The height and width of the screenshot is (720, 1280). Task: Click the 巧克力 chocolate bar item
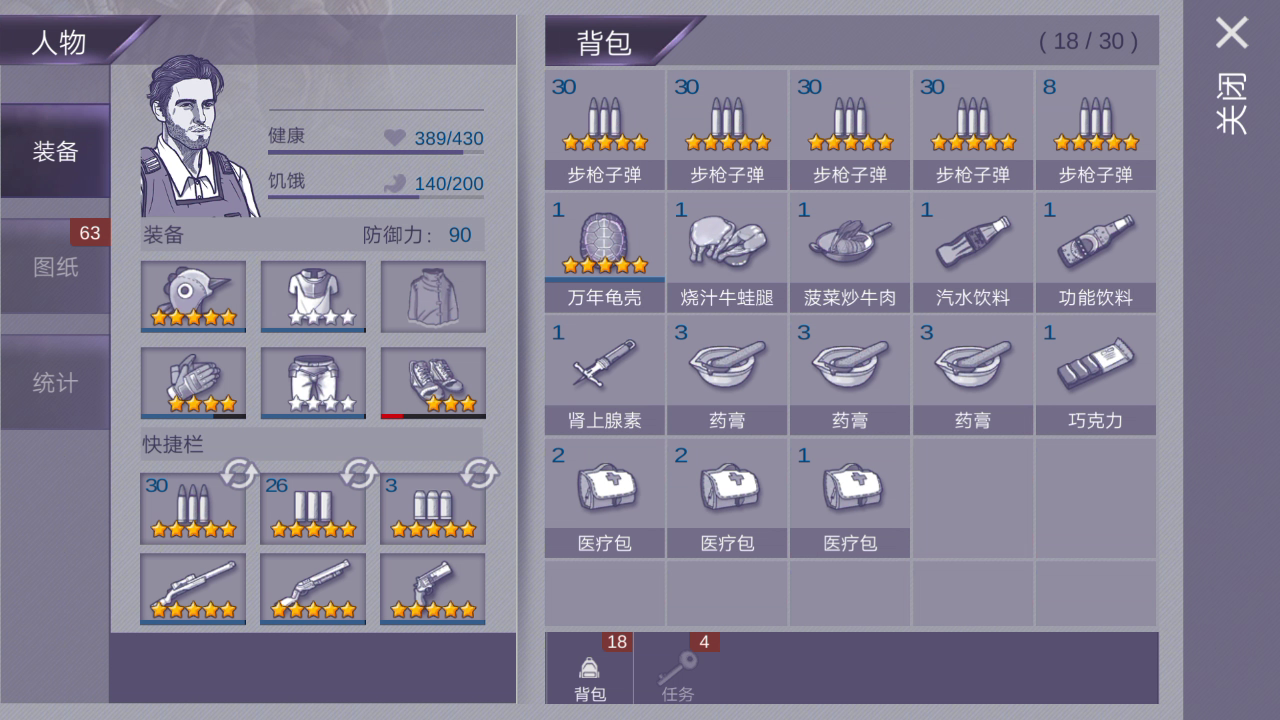1095,376
